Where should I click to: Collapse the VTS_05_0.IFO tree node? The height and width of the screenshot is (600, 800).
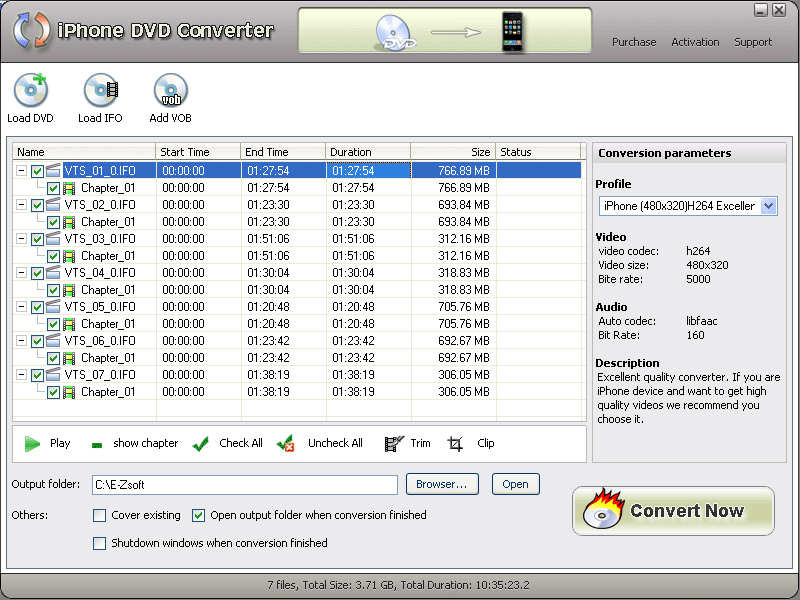coord(21,306)
